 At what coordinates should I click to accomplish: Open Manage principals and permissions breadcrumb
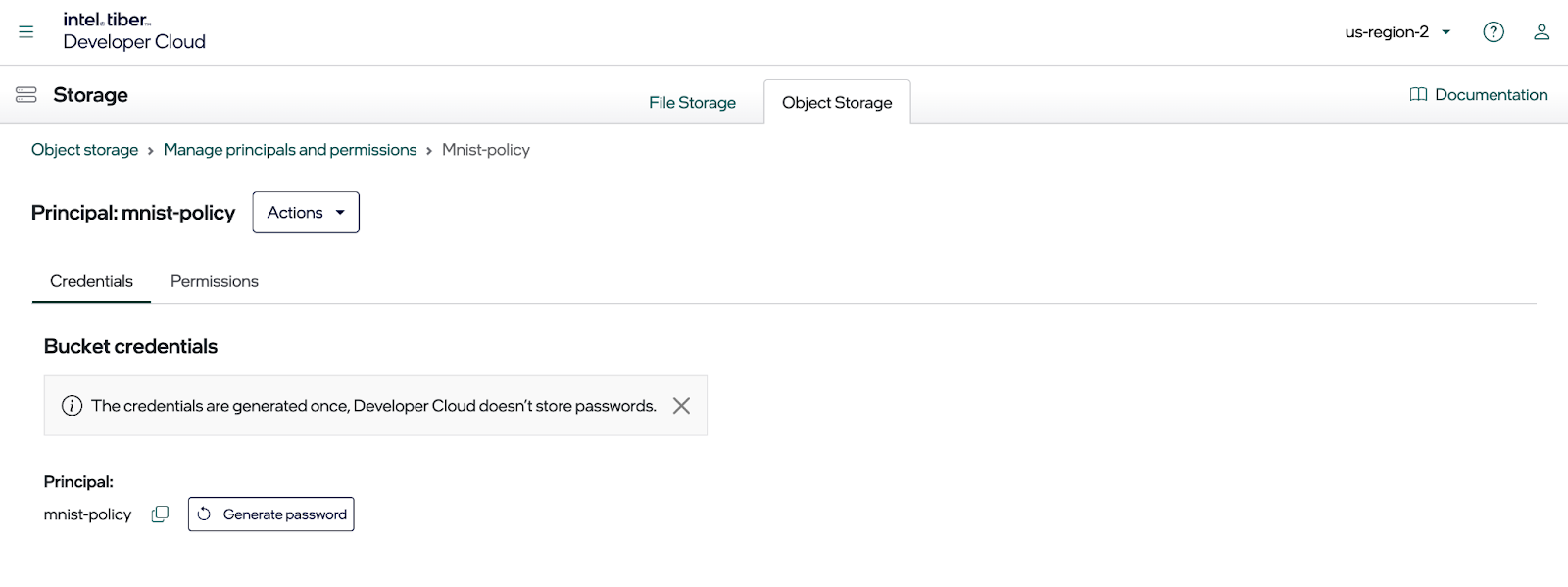click(290, 150)
